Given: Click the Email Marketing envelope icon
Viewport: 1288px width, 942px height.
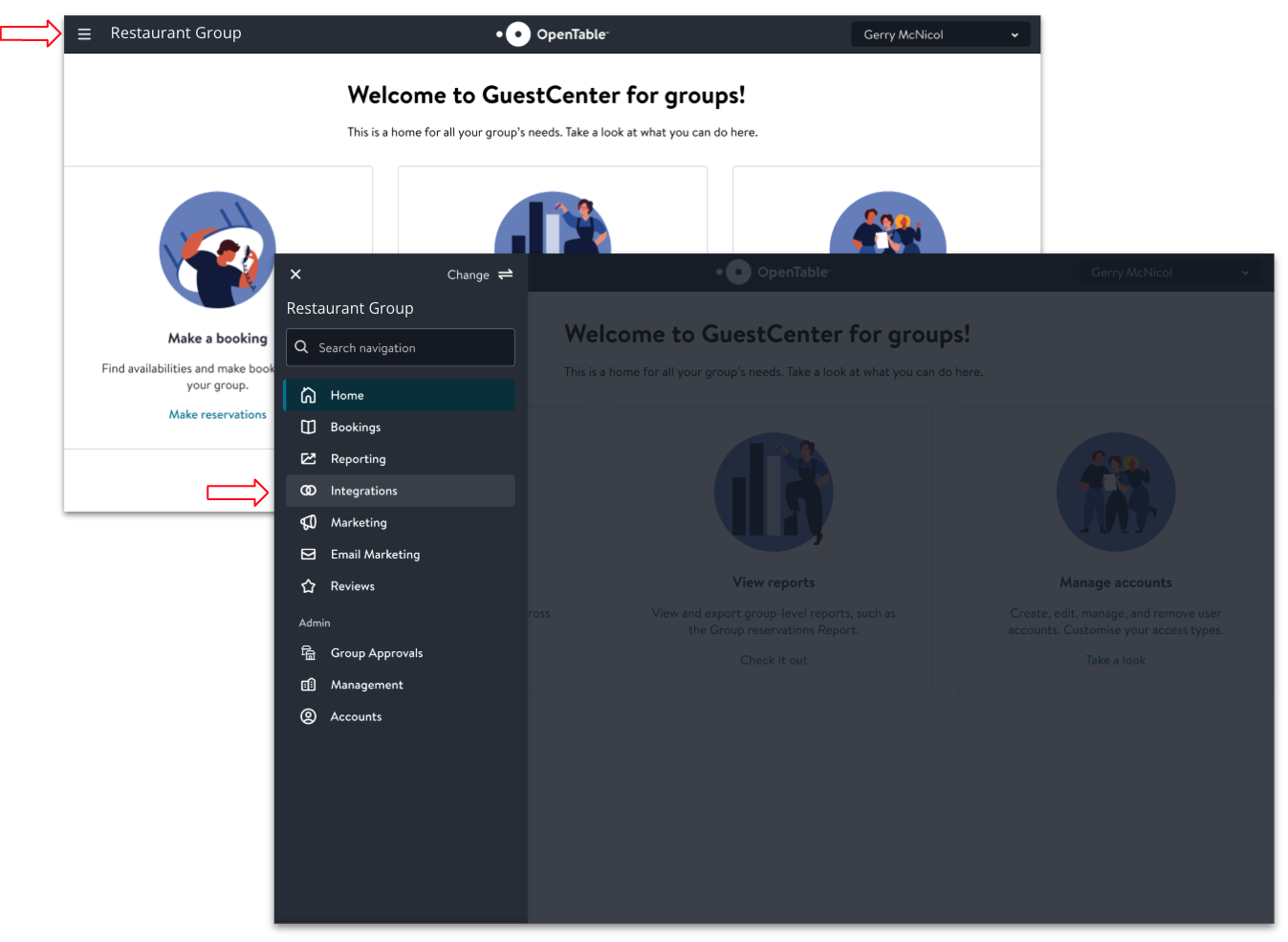Looking at the screenshot, I should coord(308,555).
